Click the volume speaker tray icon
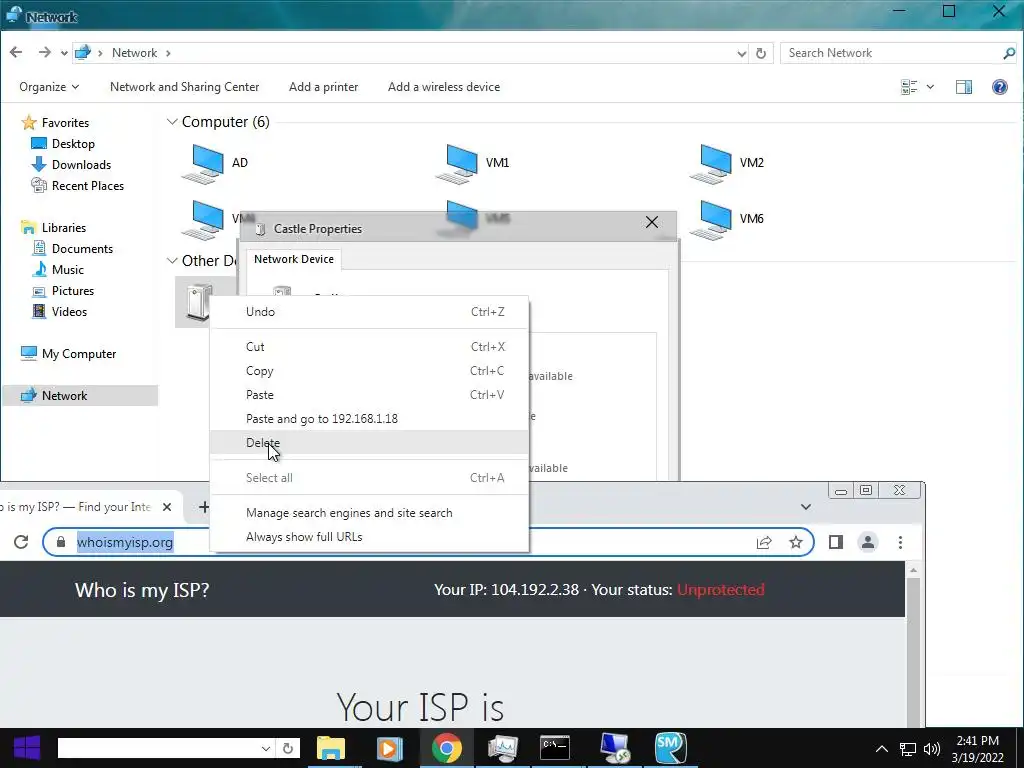This screenshot has height=768, width=1024. coord(931,749)
